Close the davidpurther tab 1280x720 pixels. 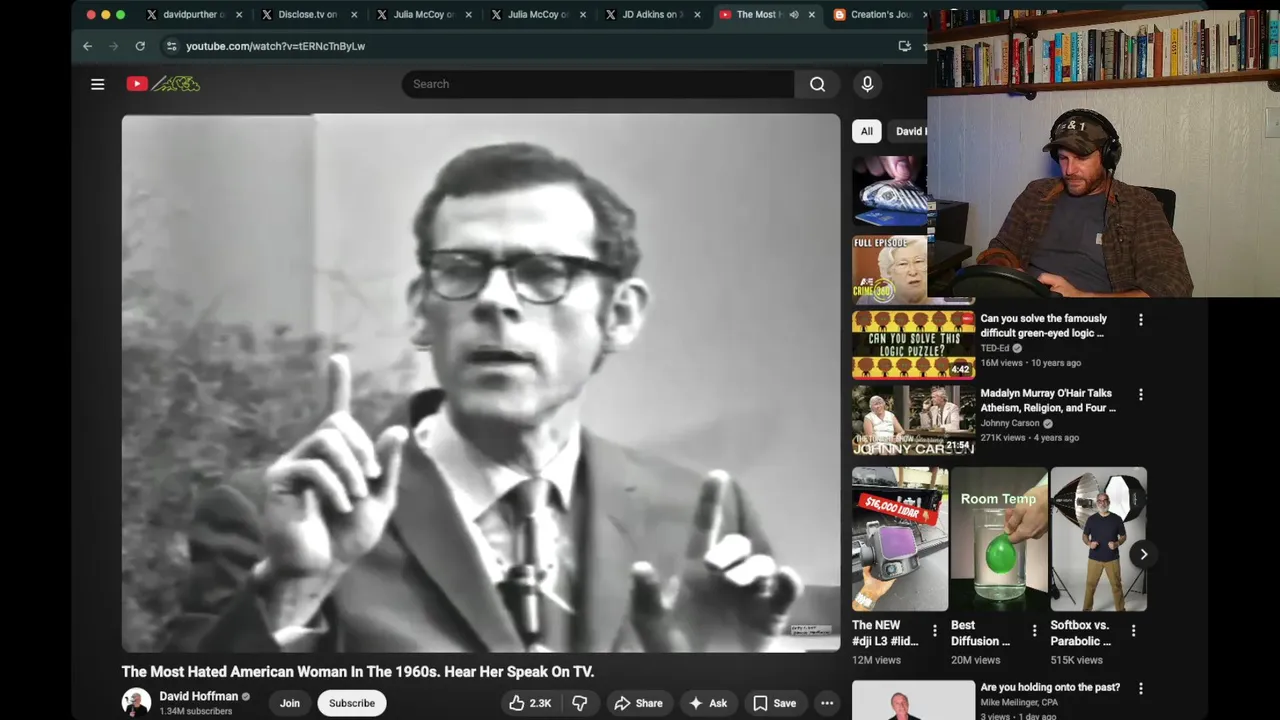[x=239, y=15]
